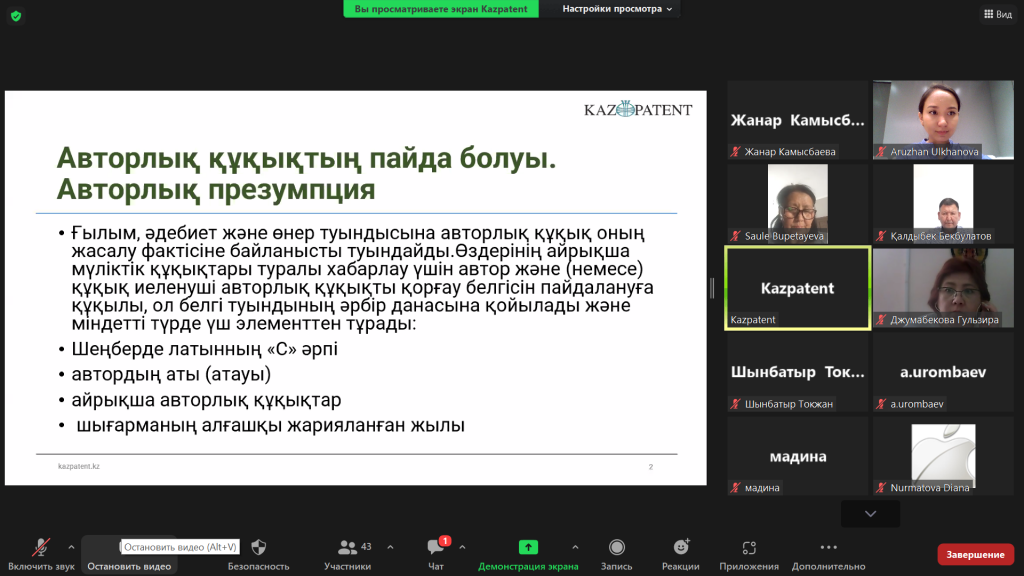Open the Chat panel
This screenshot has height=576, width=1024.
[x=436, y=548]
